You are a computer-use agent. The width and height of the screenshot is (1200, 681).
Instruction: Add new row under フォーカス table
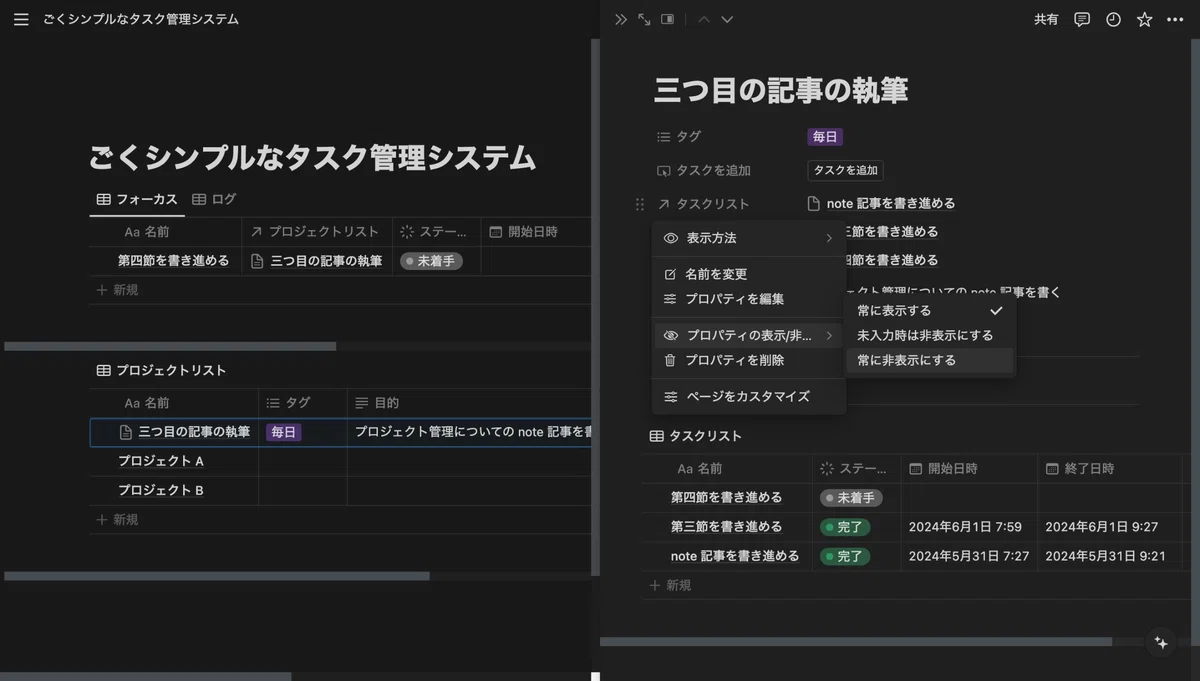pyautogui.click(x=117, y=290)
